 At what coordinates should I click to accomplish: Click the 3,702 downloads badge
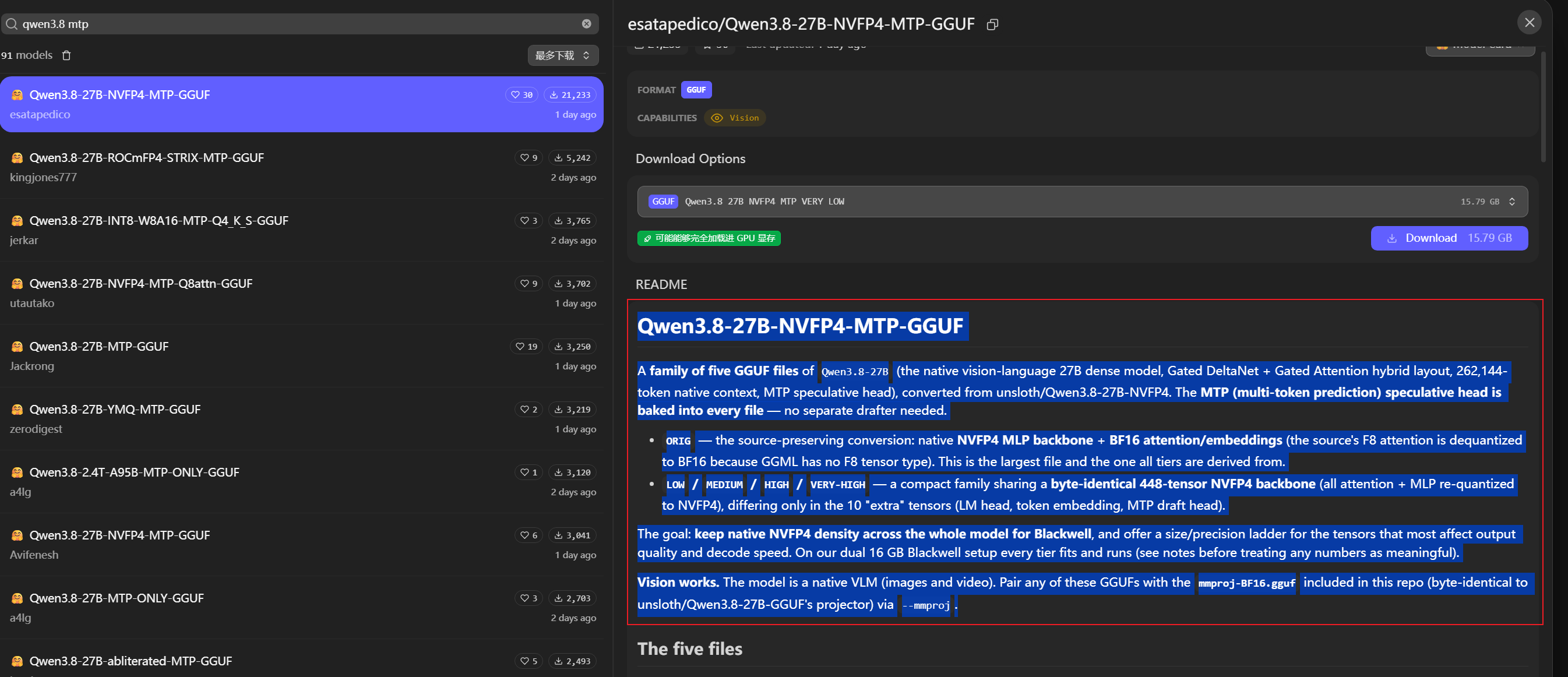pos(572,283)
